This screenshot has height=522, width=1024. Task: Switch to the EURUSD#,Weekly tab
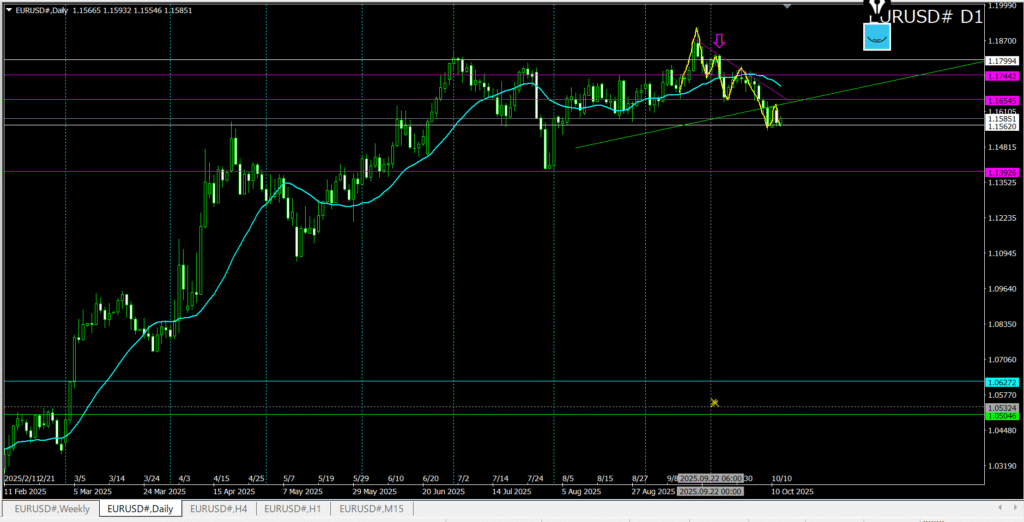pyautogui.click(x=51, y=509)
